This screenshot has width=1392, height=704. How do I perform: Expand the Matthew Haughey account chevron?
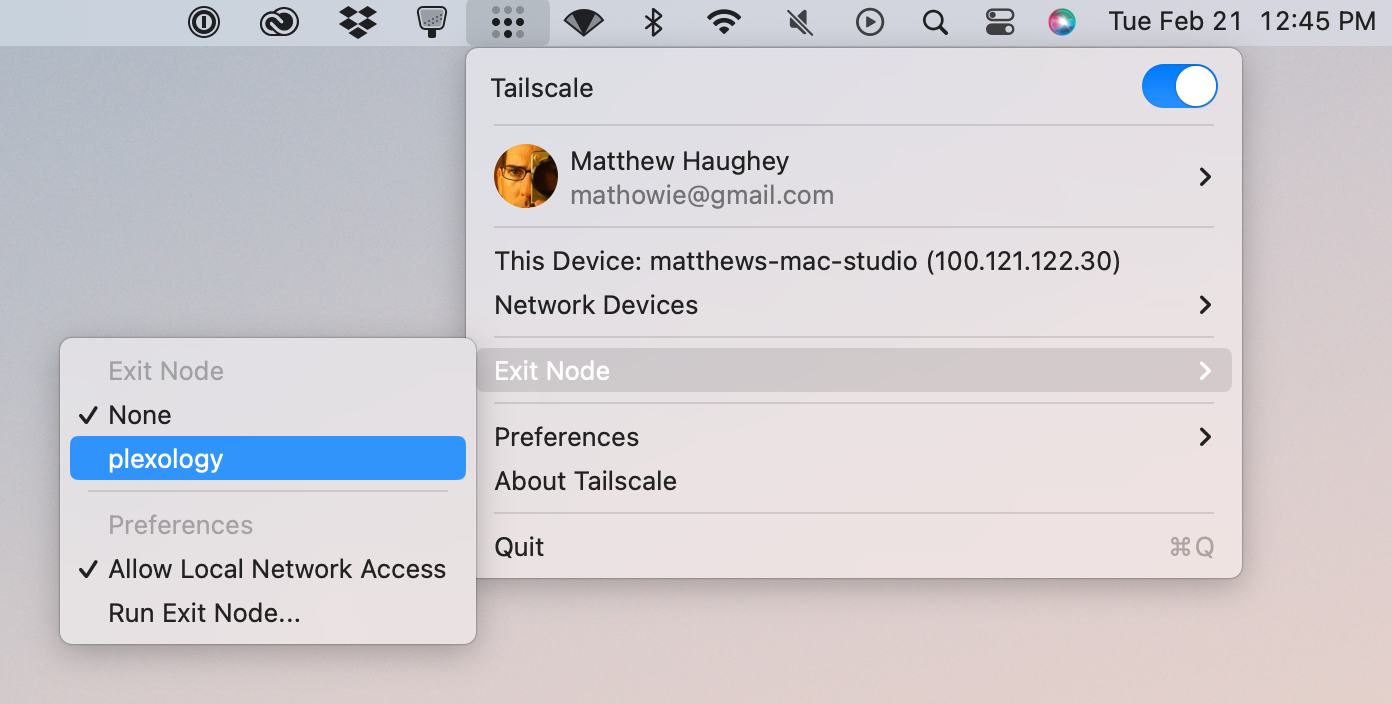pyautogui.click(x=1205, y=177)
